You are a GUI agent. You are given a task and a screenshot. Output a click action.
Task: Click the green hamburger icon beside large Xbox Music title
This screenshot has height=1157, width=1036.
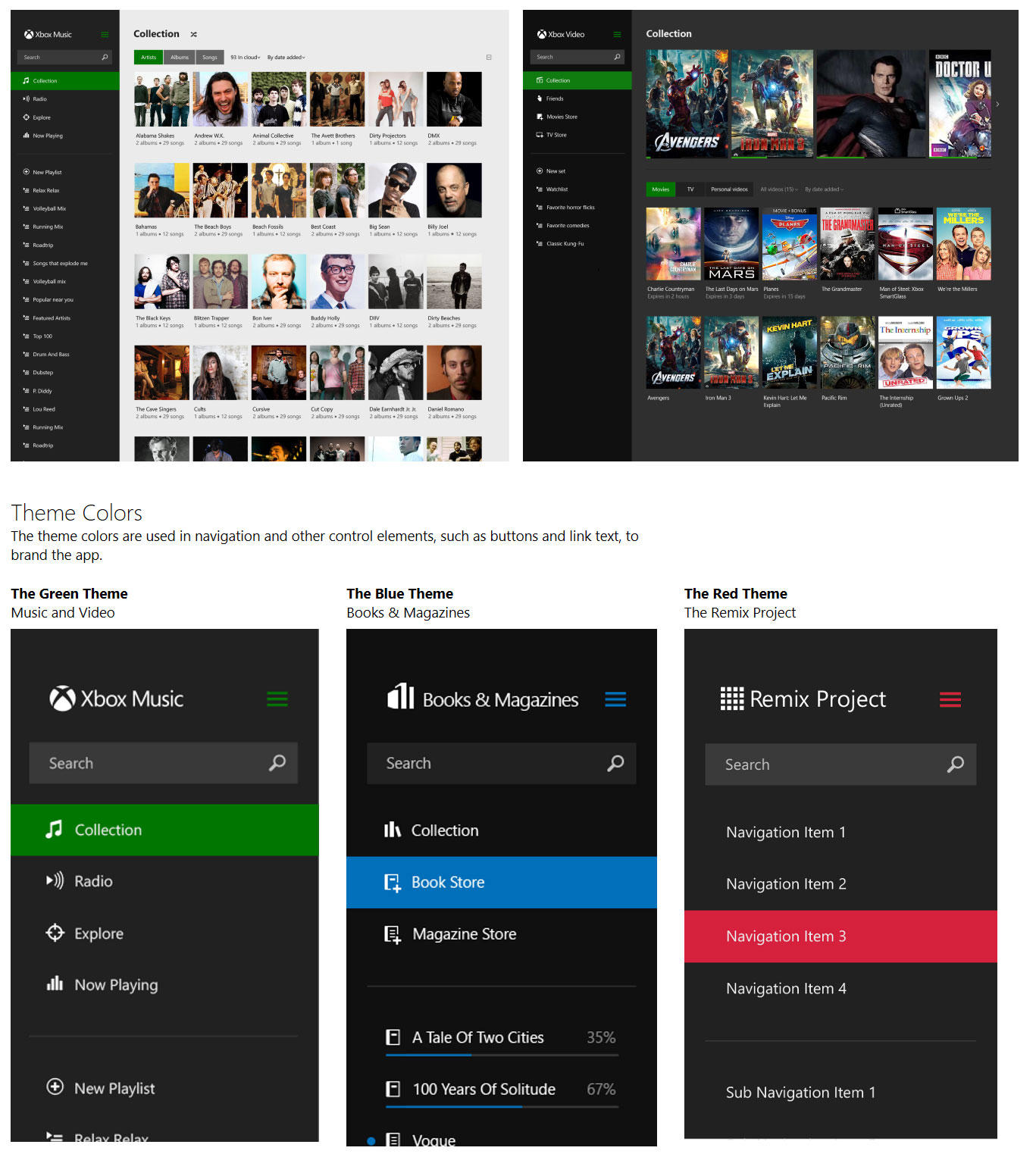[277, 699]
